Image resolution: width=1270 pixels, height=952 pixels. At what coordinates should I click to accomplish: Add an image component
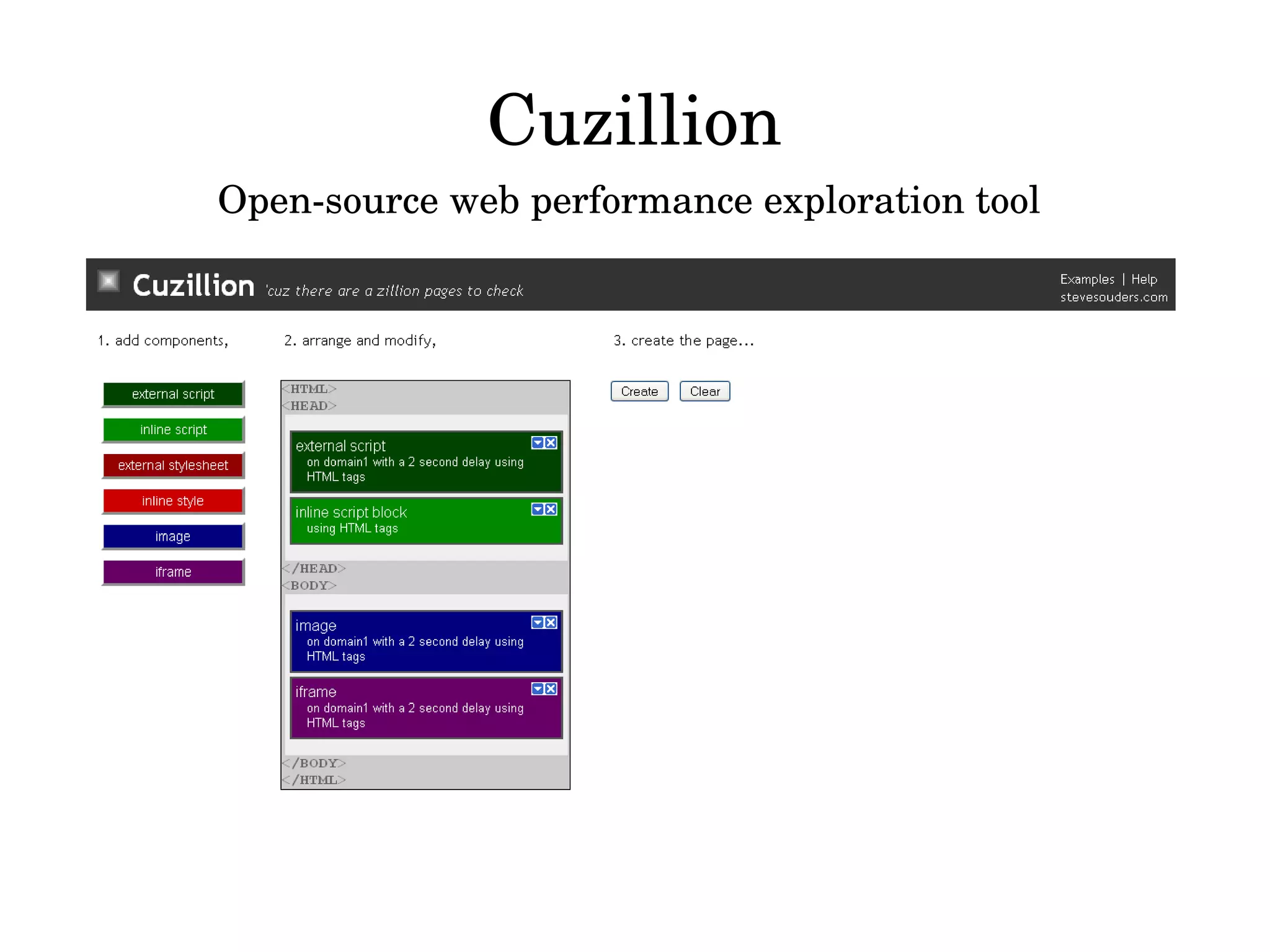[x=173, y=536]
